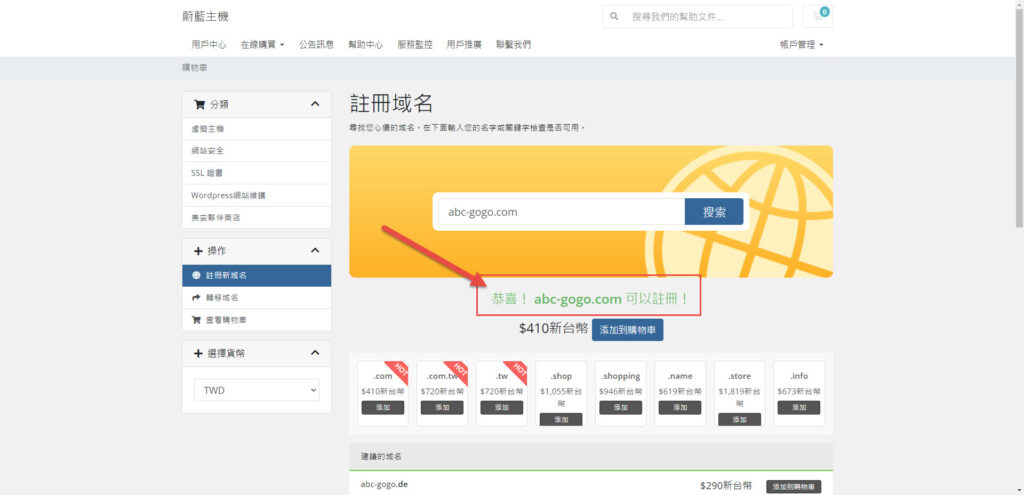Screen dimensions: 1024x495
Task: Click the cart icon in 分類 header
Action: (x=199, y=104)
